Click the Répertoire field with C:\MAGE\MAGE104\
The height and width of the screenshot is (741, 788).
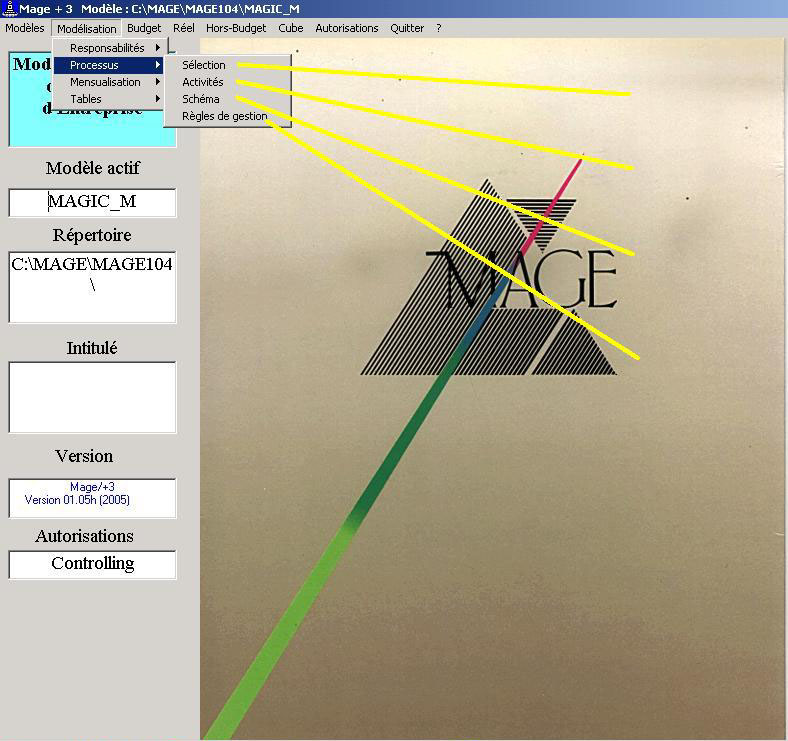click(92, 287)
